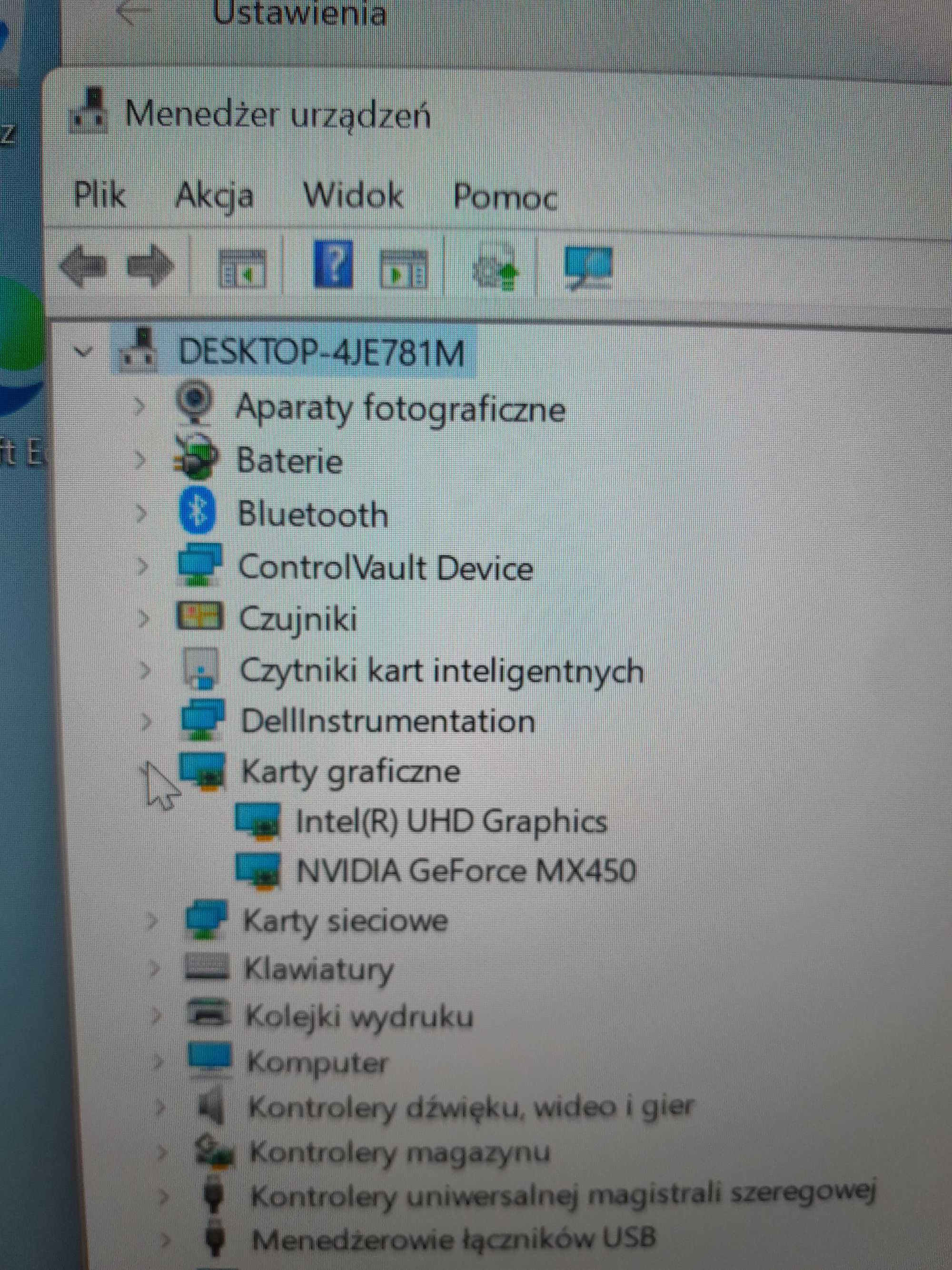Click the Klawiatury keyboard icon
The width and height of the screenshot is (952, 1270).
(208, 967)
